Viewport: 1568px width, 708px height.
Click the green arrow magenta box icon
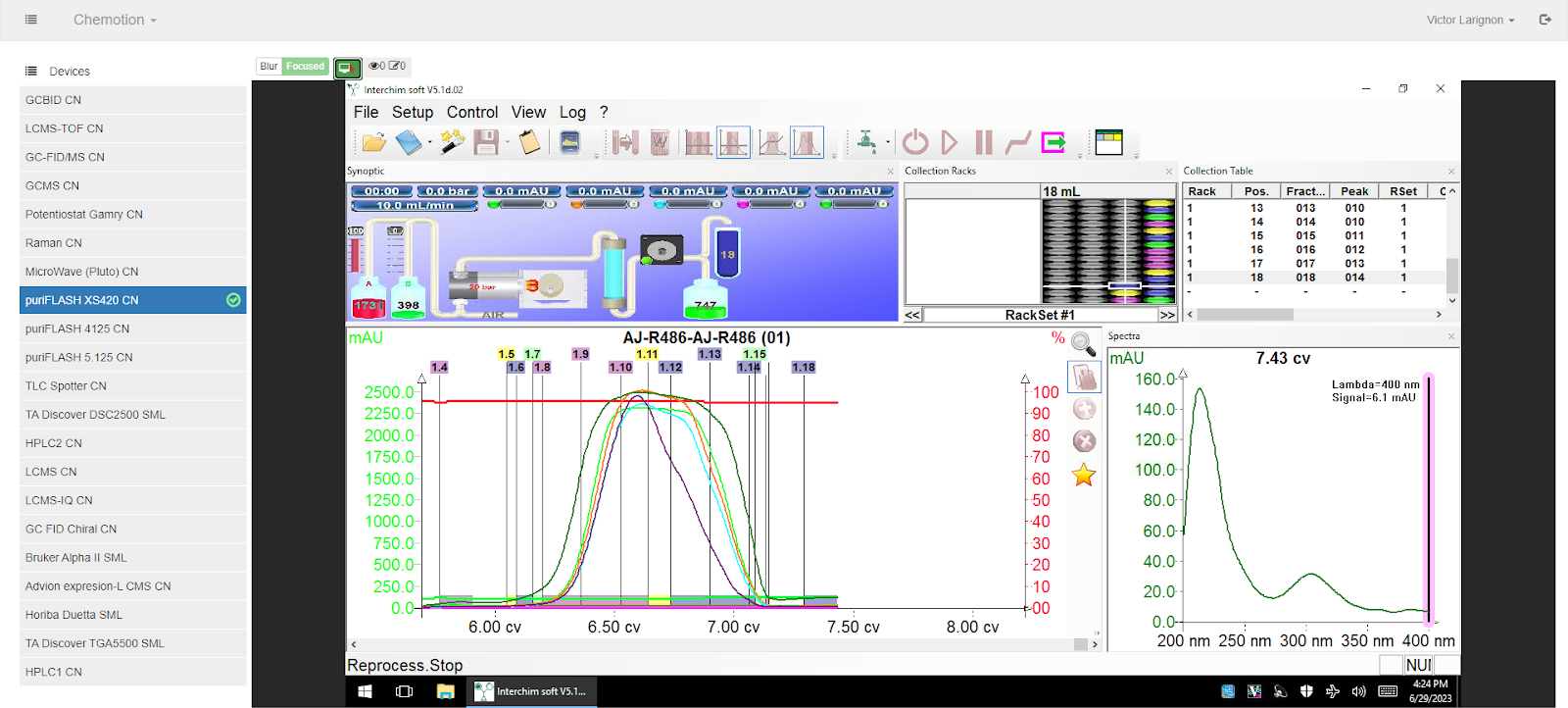point(1053,143)
